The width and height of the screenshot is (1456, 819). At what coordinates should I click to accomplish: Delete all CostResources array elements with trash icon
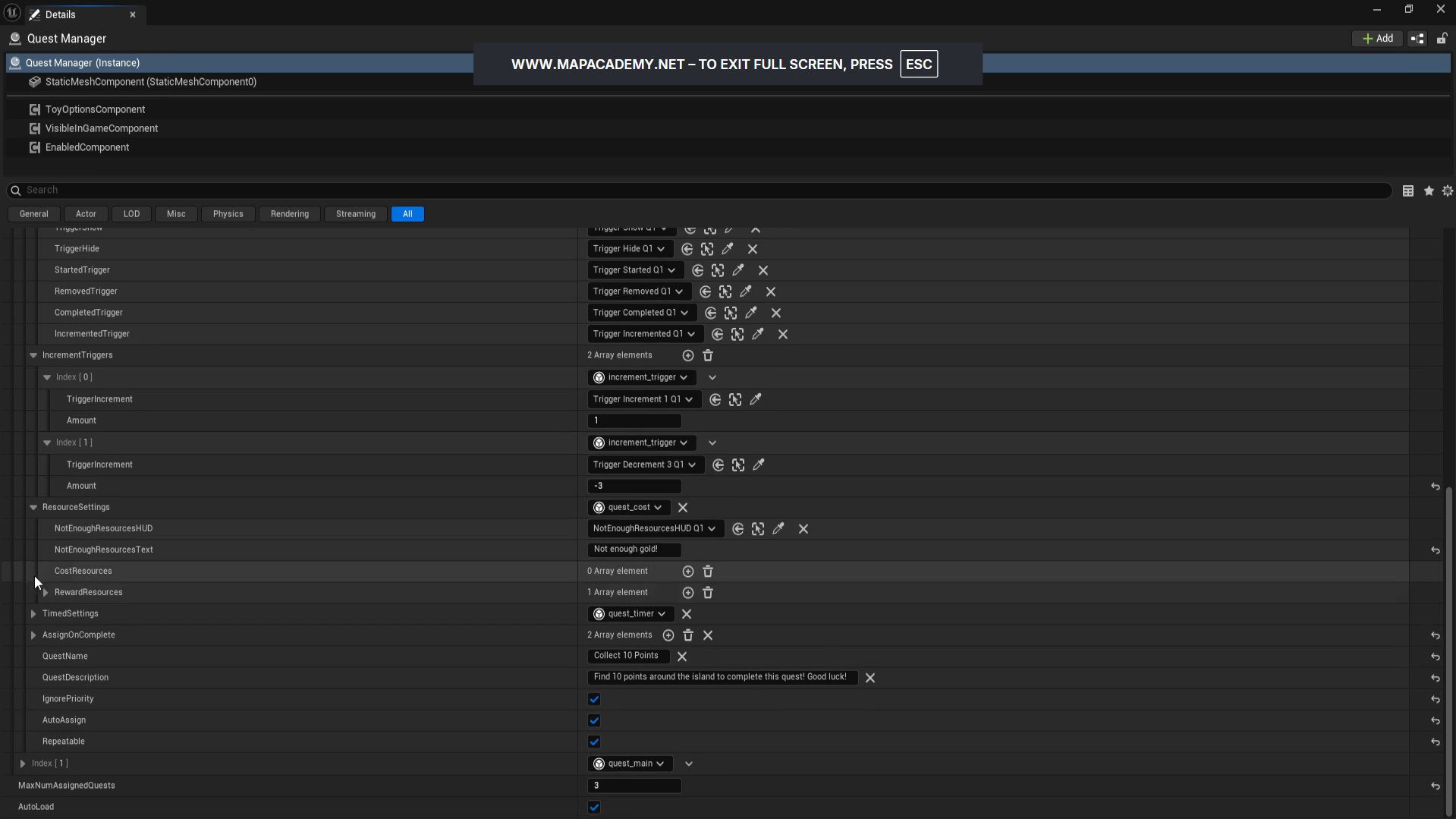[707, 571]
